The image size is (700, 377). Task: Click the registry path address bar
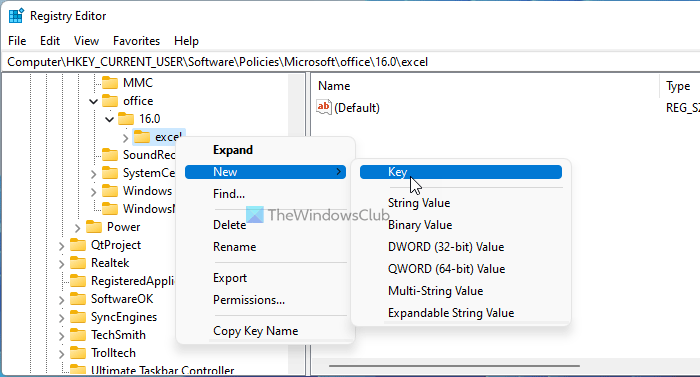pos(350,62)
